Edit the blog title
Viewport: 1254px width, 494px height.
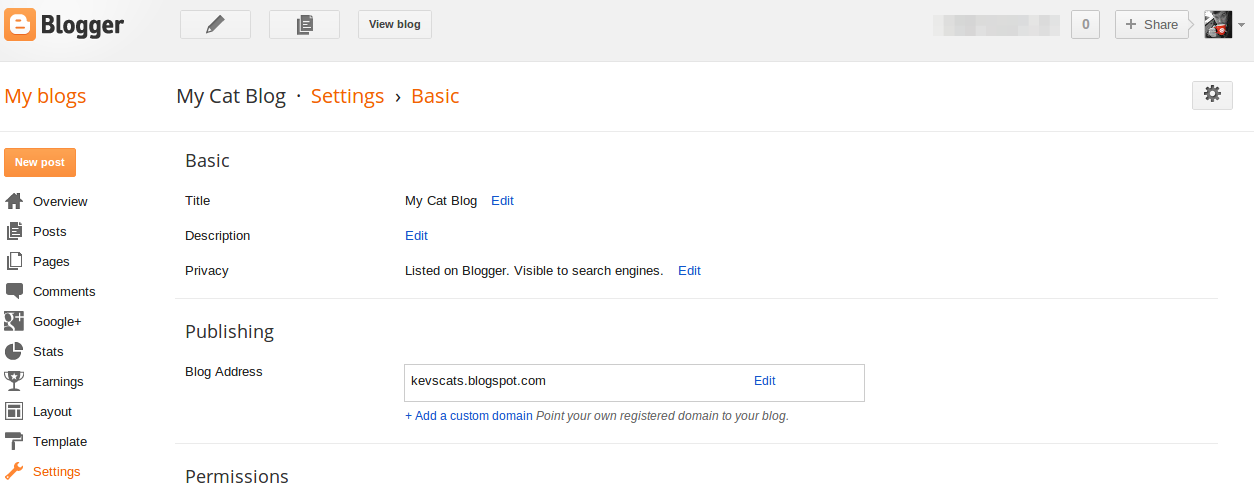click(502, 201)
